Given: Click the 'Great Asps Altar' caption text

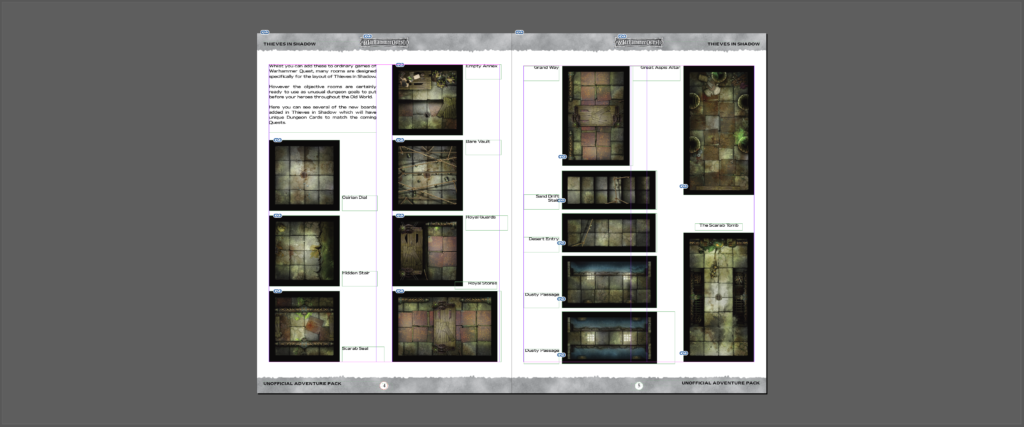Looking at the screenshot, I should tap(660, 68).
